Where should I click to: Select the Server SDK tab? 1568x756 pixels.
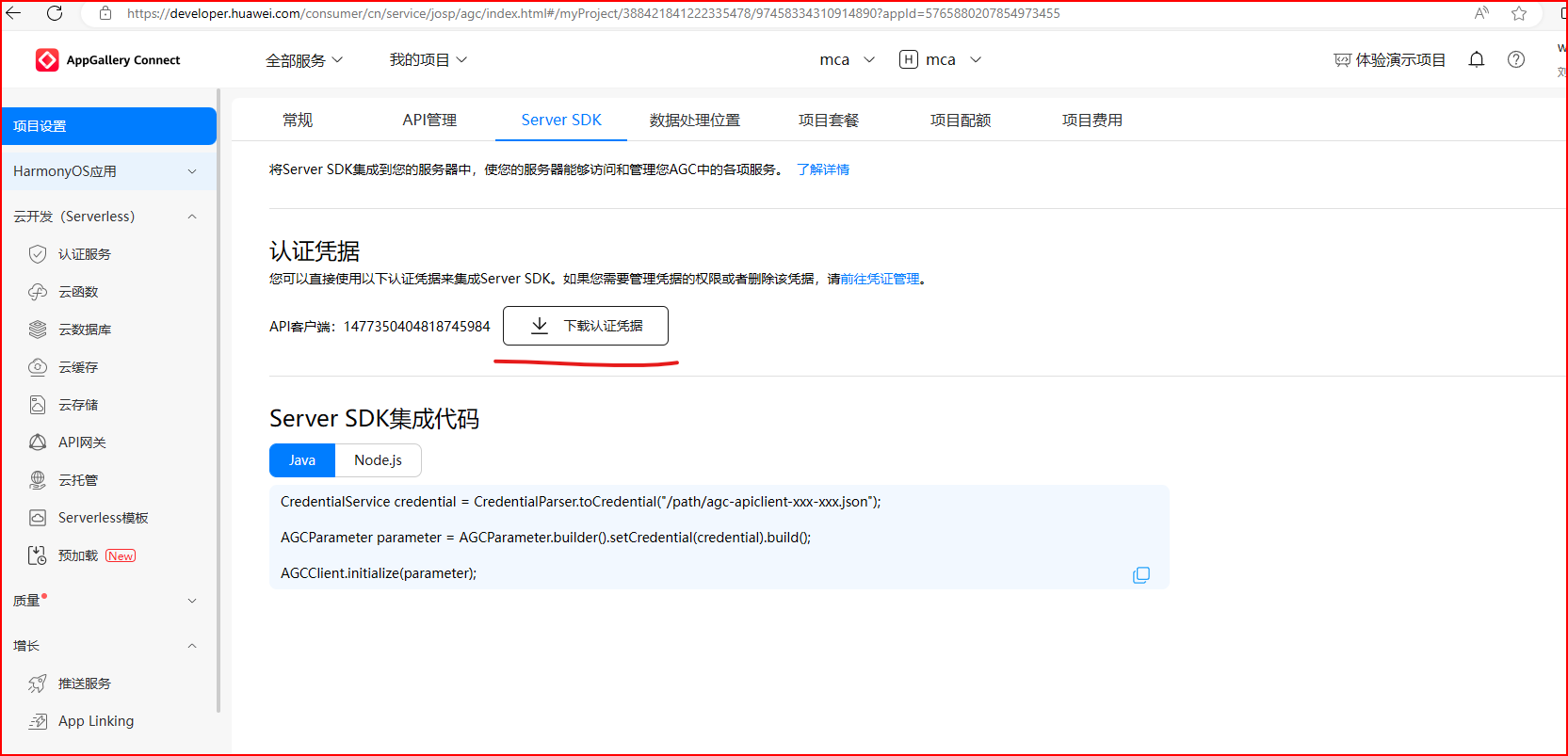point(561,121)
